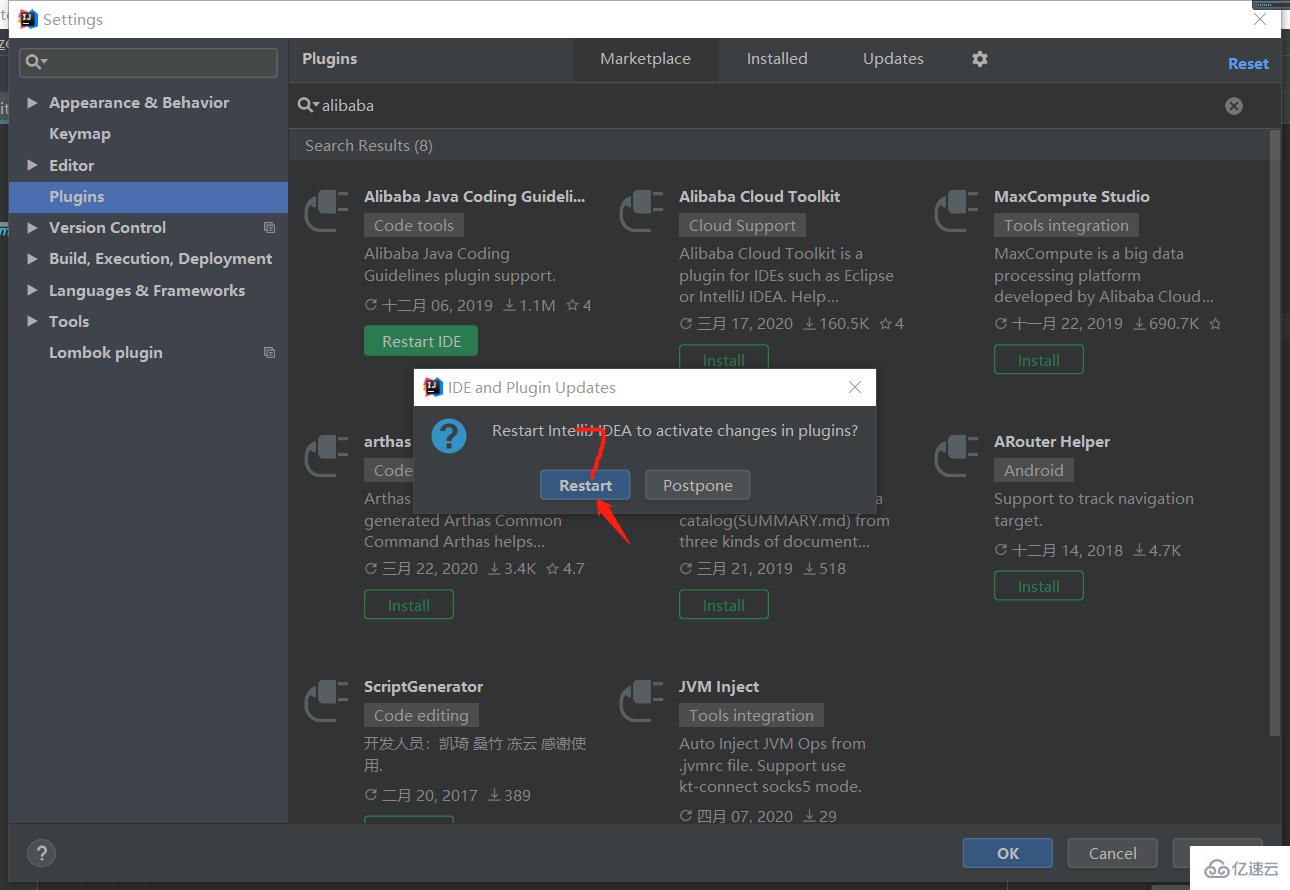Click Cancel in Settings dialog
The height and width of the screenshot is (890, 1290).
tap(1113, 853)
